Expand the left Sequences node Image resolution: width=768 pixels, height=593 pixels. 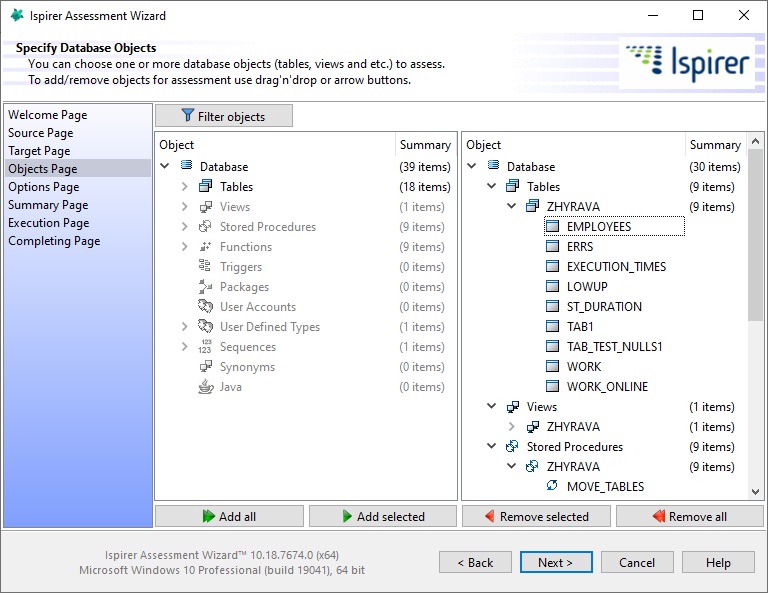pyautogui.click(x=185, y=347)
